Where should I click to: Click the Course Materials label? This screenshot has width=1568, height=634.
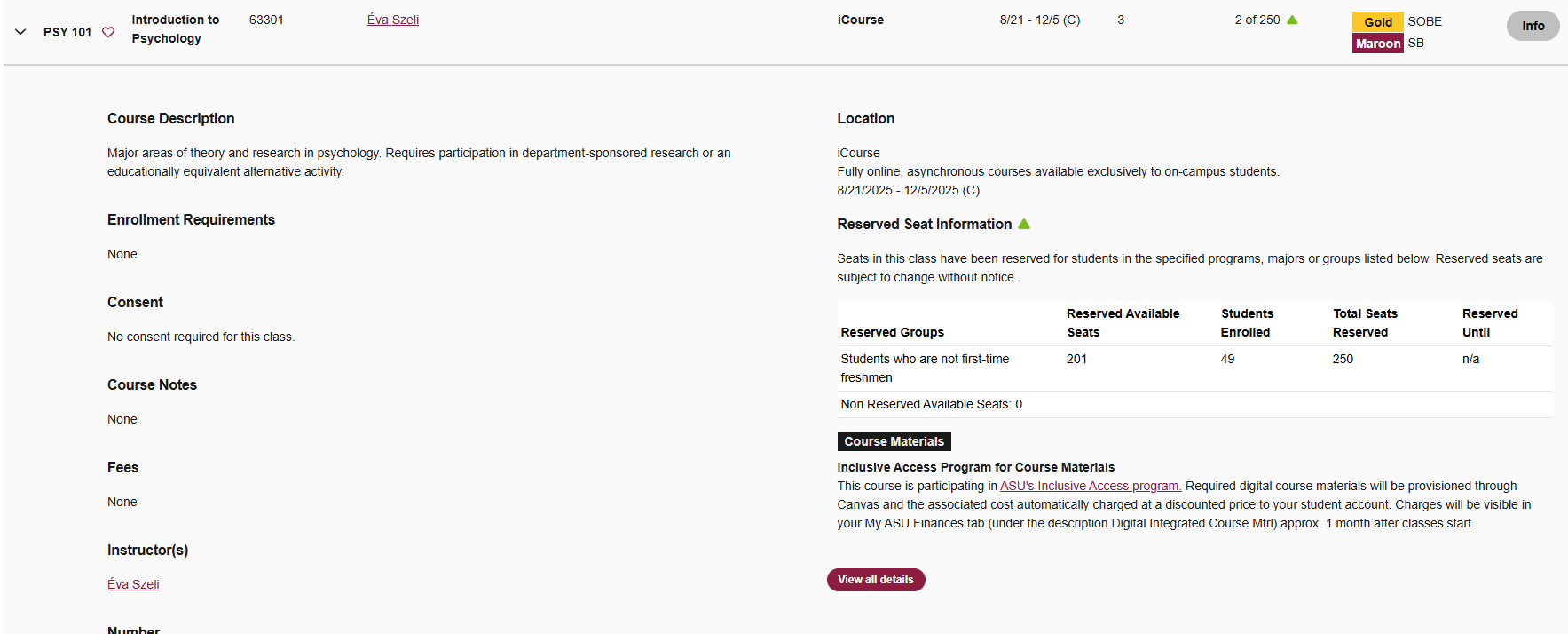pyautogui.click(x=894, y=441)
